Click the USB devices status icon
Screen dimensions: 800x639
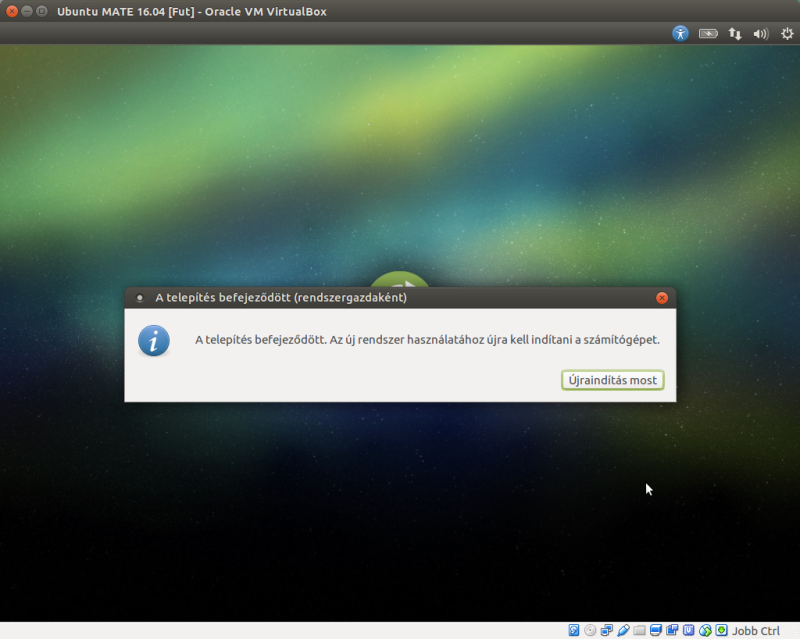click(x=623, y=630)
